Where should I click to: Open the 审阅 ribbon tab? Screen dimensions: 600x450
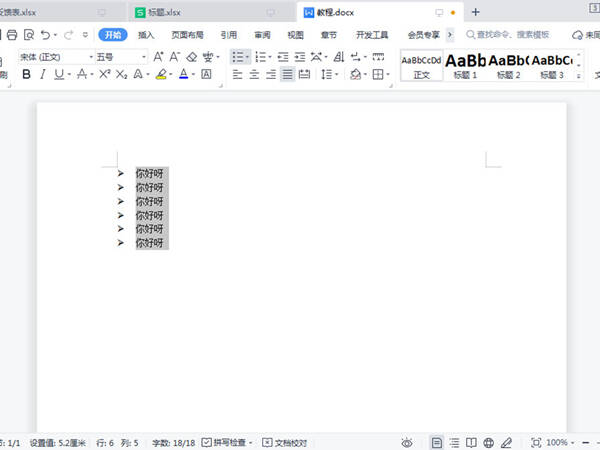point(262,35)
